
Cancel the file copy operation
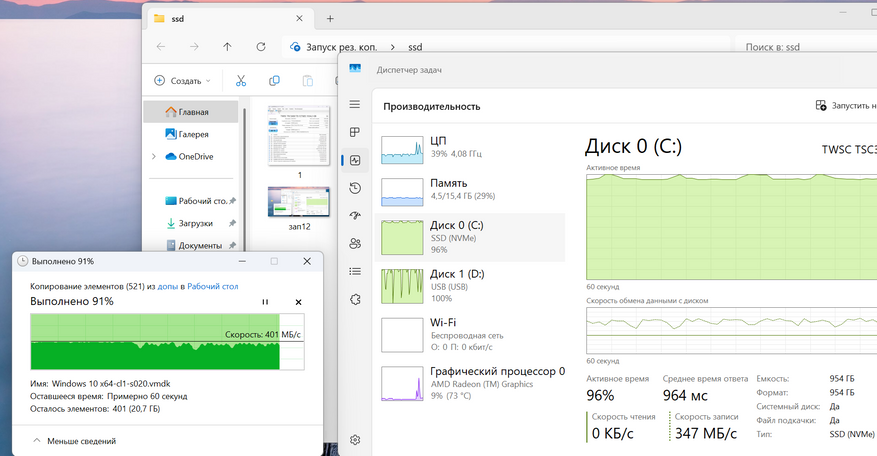click(x=298, y=302)
